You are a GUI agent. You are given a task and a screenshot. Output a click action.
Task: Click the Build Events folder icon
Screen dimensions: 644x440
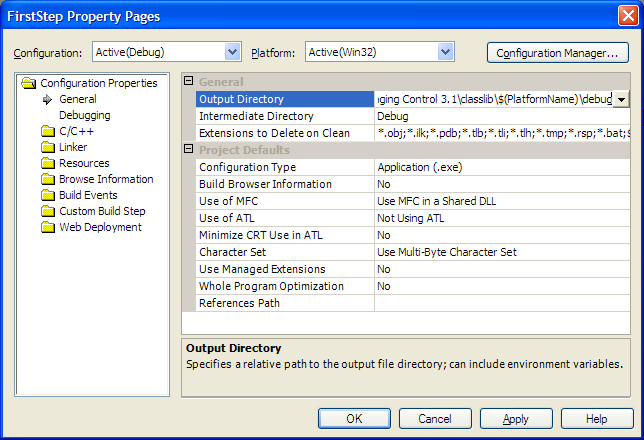pyautogui.click(x=48, y=195)
